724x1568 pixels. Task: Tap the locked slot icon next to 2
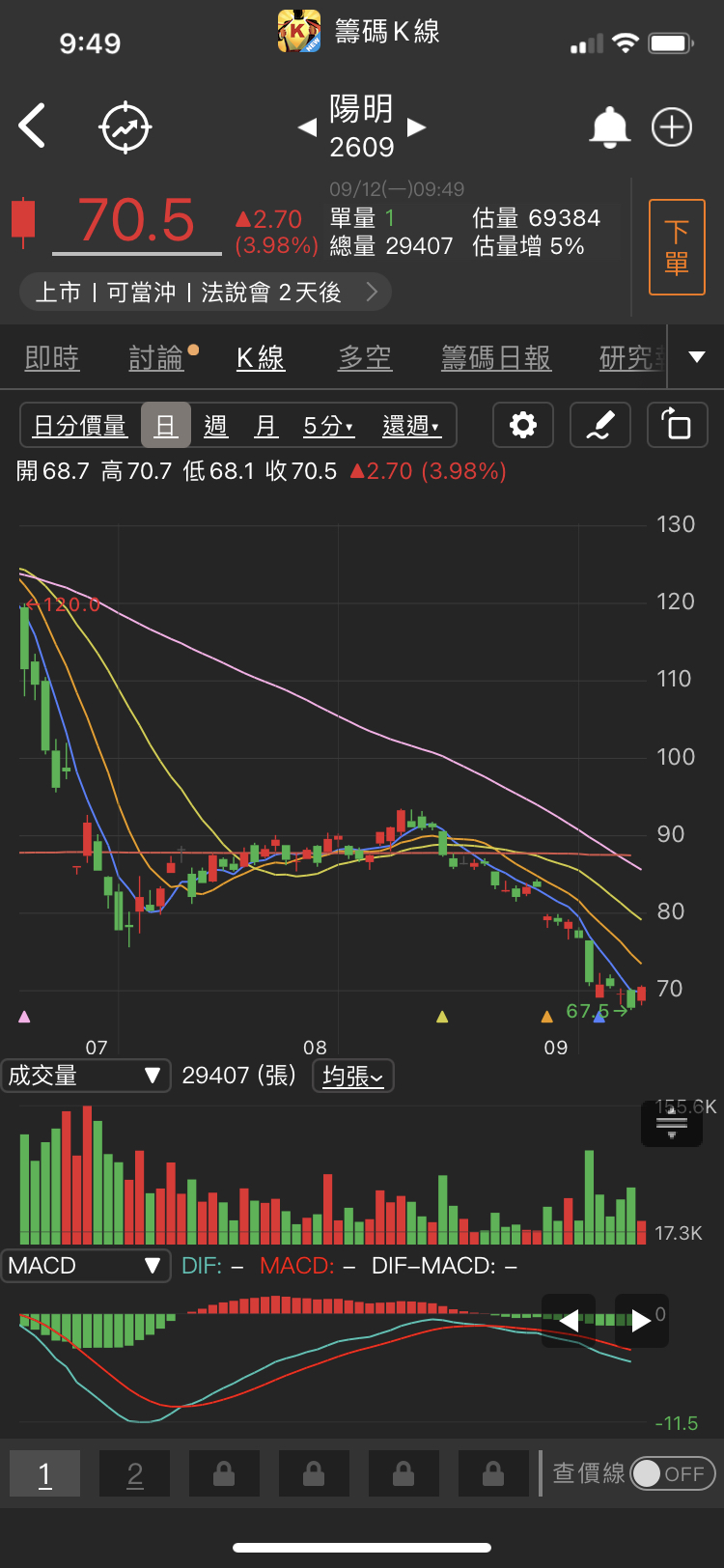[x=224, y=1473]
